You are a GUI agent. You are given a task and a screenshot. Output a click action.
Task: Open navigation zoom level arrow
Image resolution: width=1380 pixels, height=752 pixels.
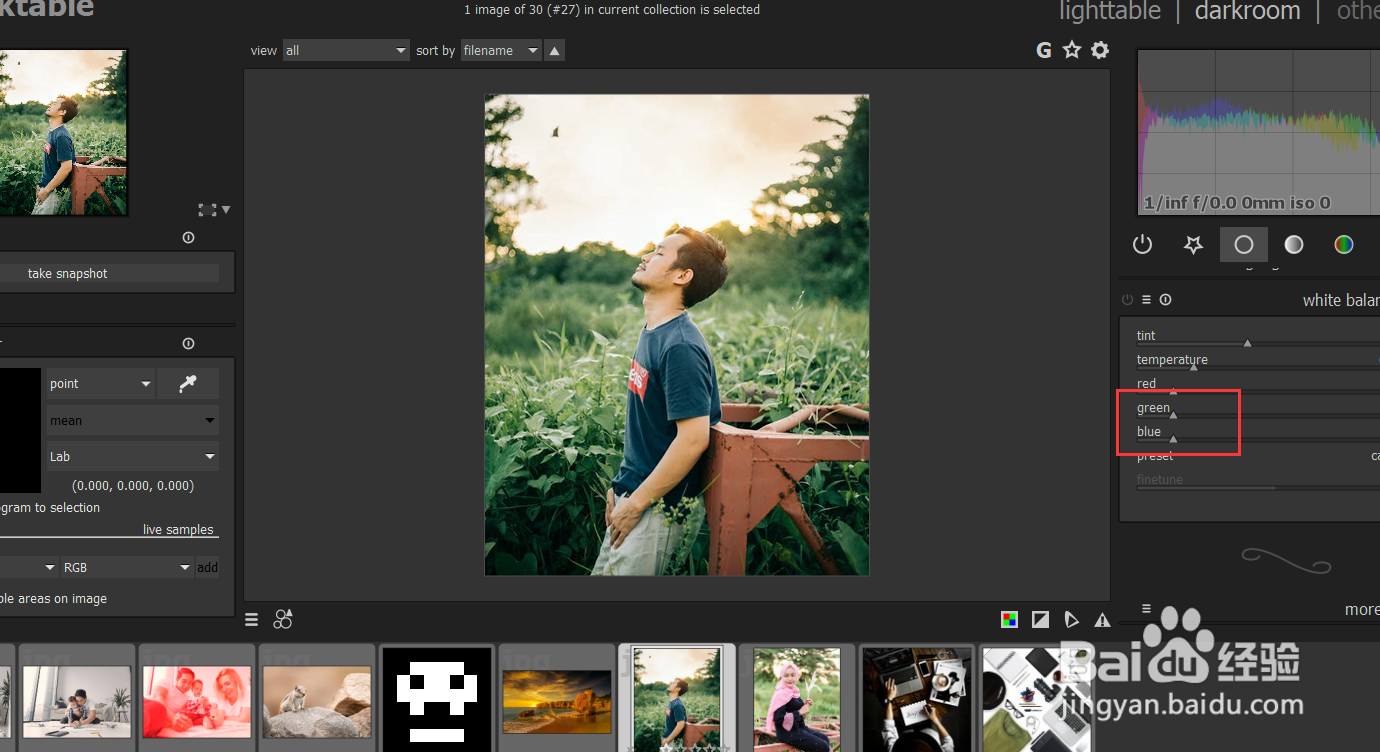(x=226, y=210)
